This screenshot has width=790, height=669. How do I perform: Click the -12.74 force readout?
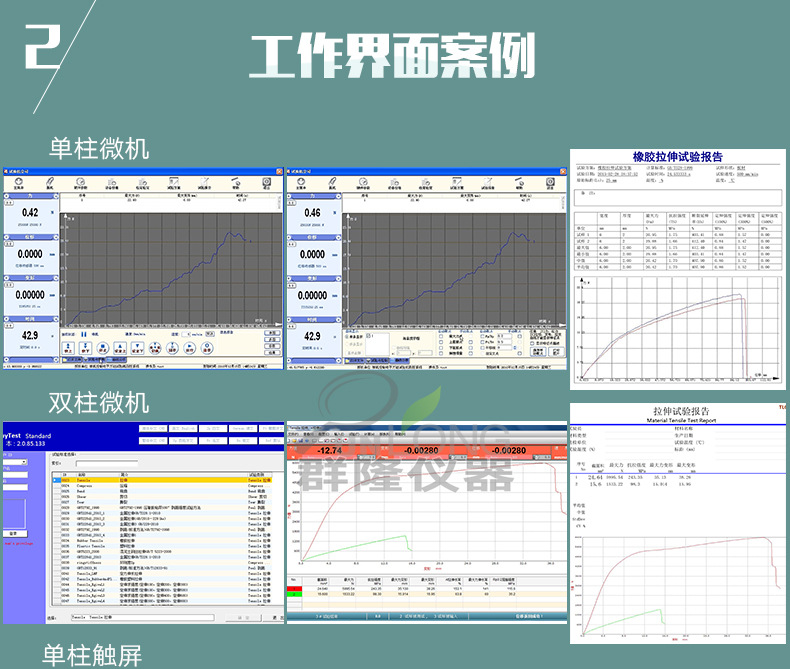330,450
